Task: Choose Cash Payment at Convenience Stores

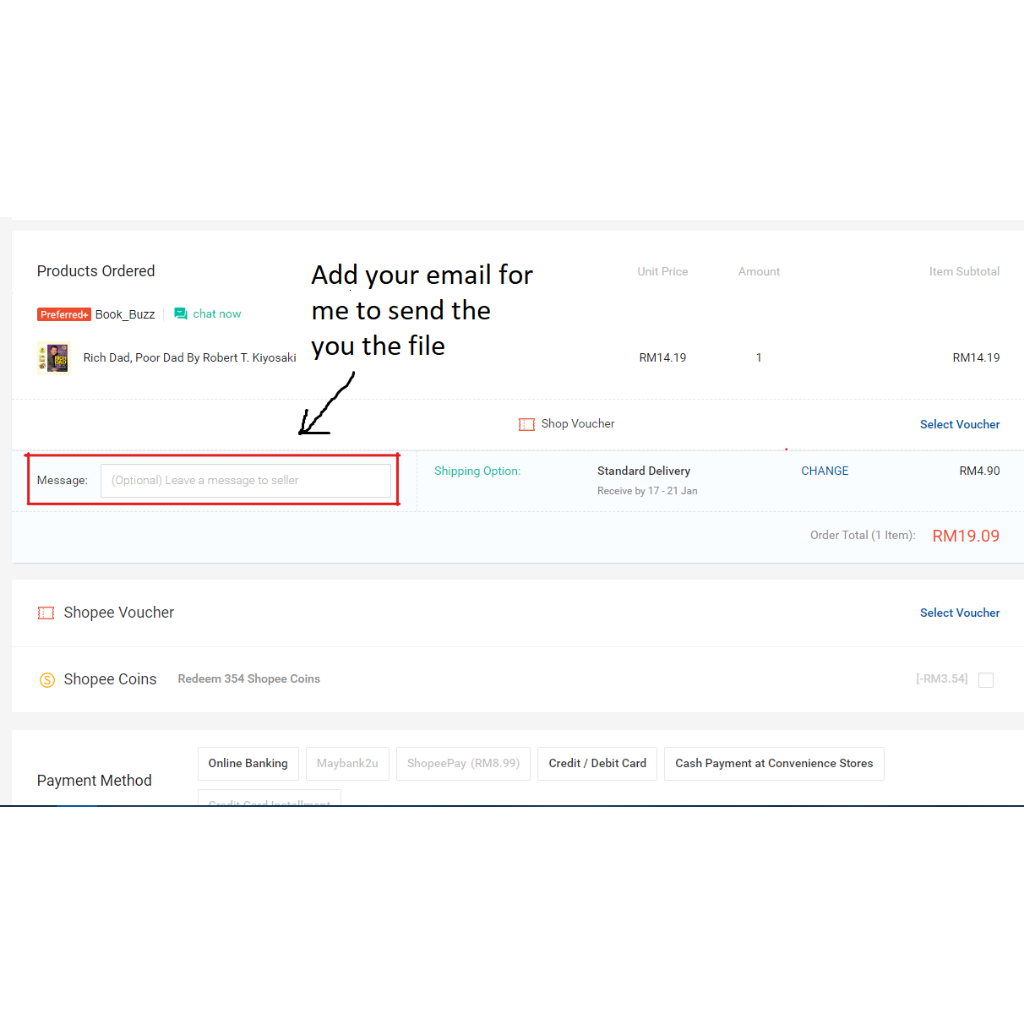Action: click(x=774, y=763)
